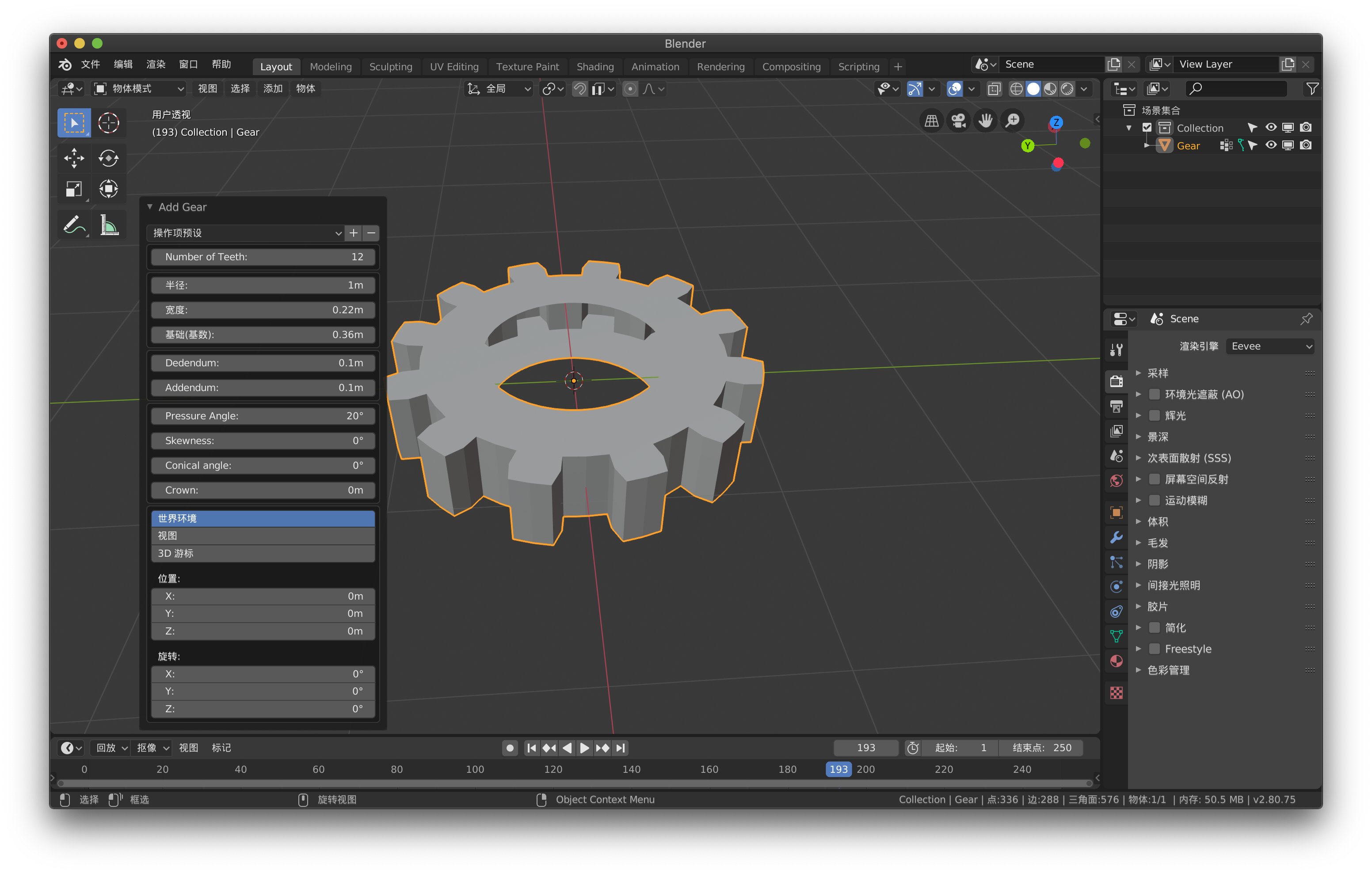This screenshot has width=1372, height=874.
Task: Enable Ambient Occlusion (AO) checkbox
Action: [1155, 394]
